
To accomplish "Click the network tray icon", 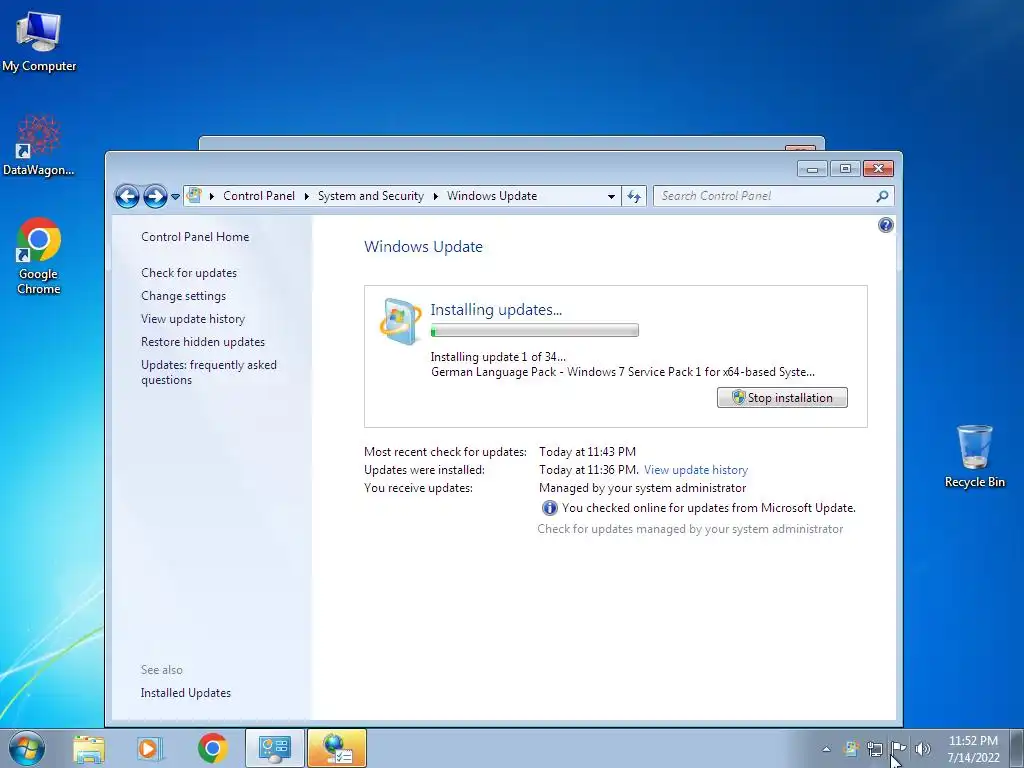I will [874, 749].
